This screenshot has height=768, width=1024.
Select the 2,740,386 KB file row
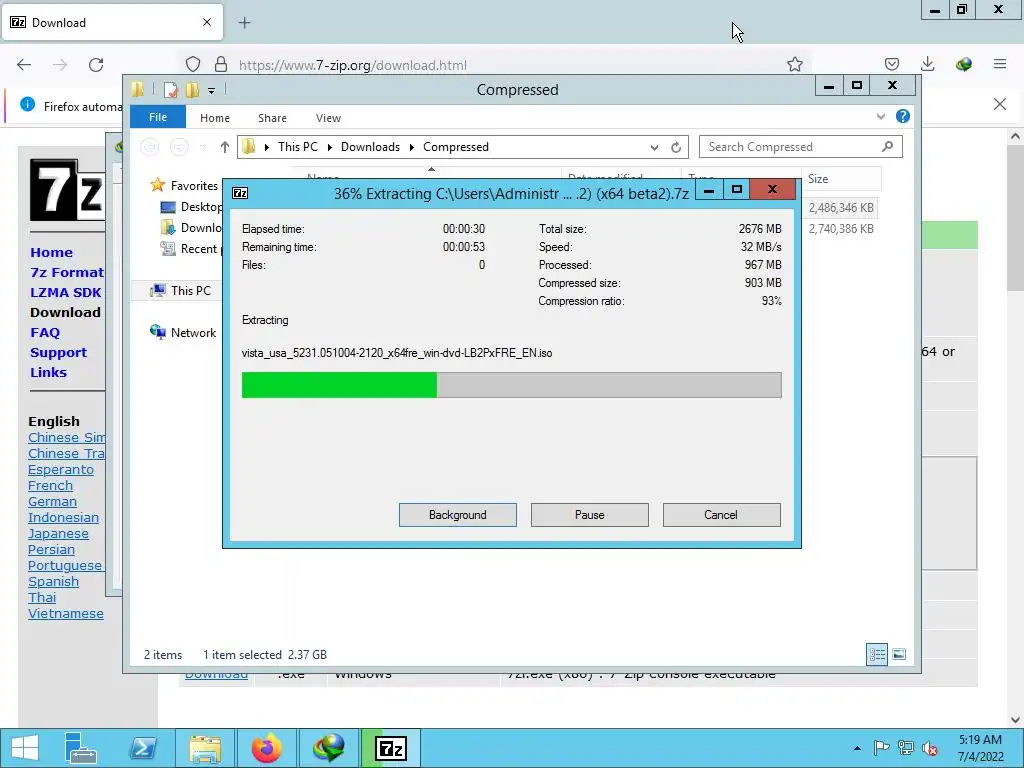point(841,229)
